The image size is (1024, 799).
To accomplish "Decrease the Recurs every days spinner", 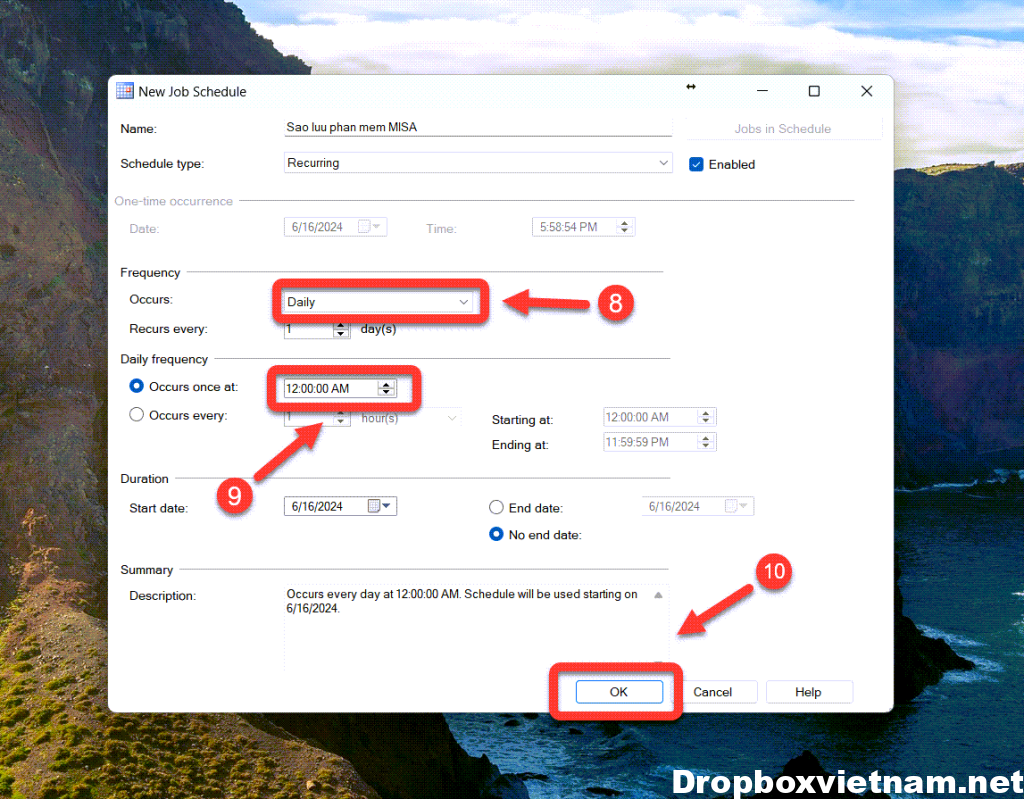I will click(341, 333).
